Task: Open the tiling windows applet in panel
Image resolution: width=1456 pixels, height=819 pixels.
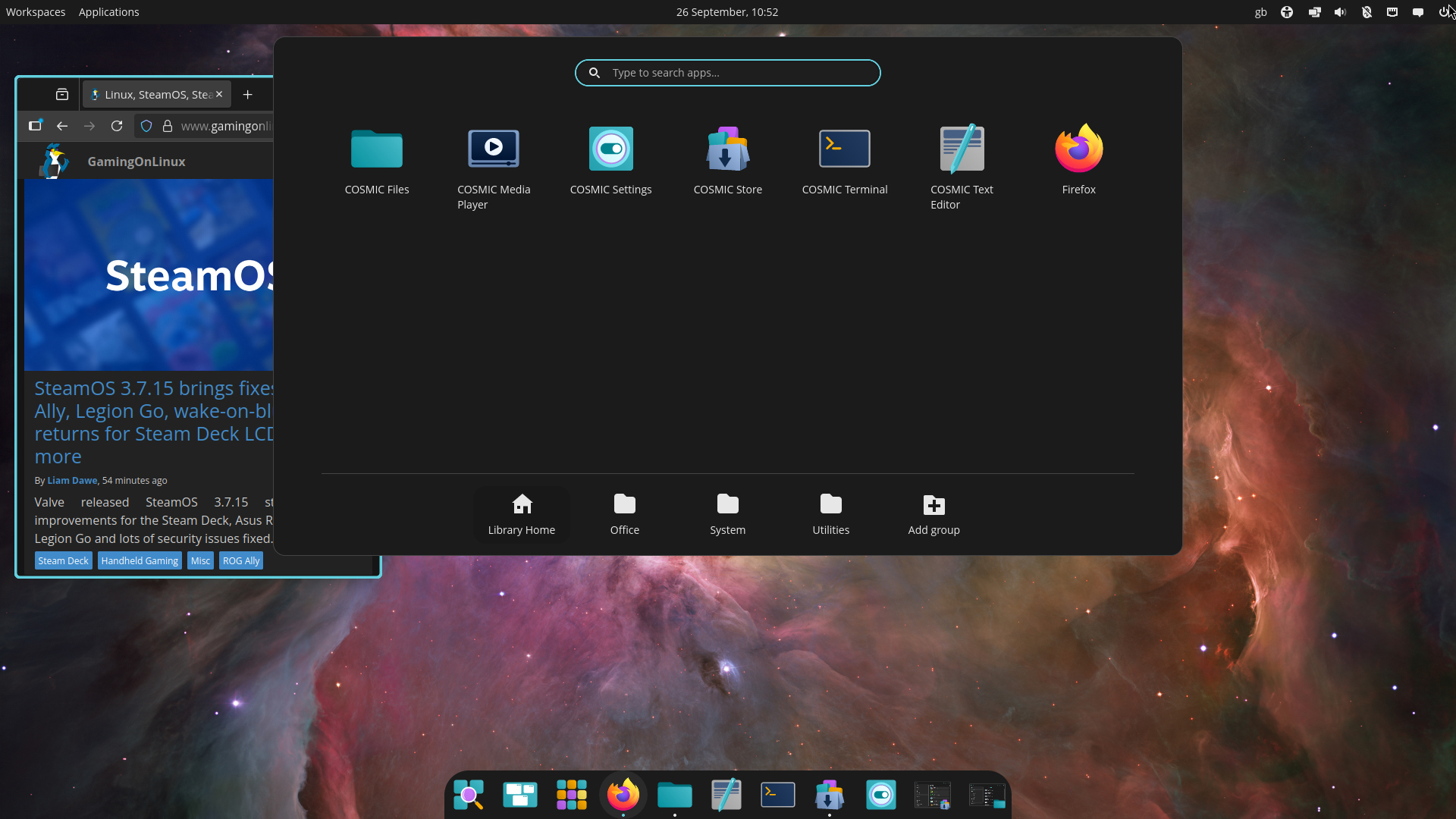Action: tap(1314, 12)
